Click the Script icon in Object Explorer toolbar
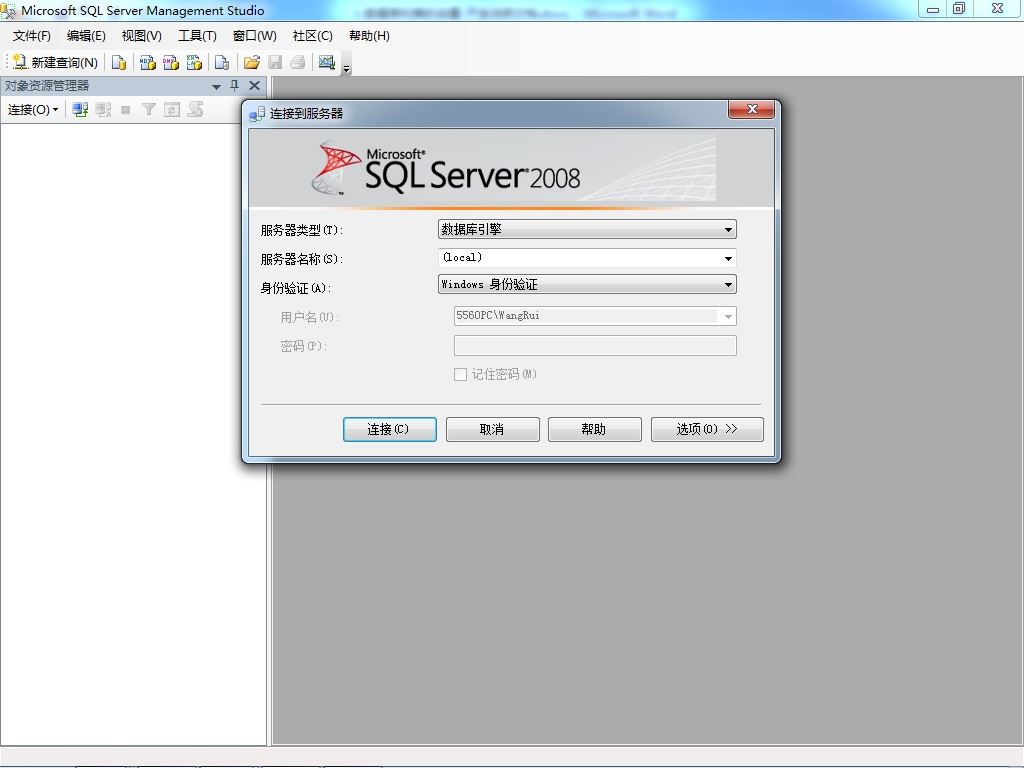Screen dimensions: 1024x768 click(x=195, y=110)
